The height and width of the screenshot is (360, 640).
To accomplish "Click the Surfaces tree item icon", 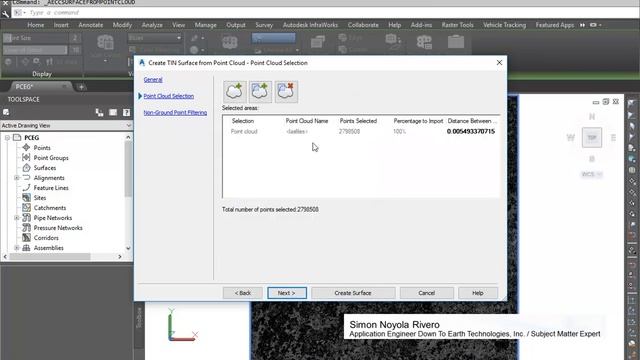I will [27, 167].
